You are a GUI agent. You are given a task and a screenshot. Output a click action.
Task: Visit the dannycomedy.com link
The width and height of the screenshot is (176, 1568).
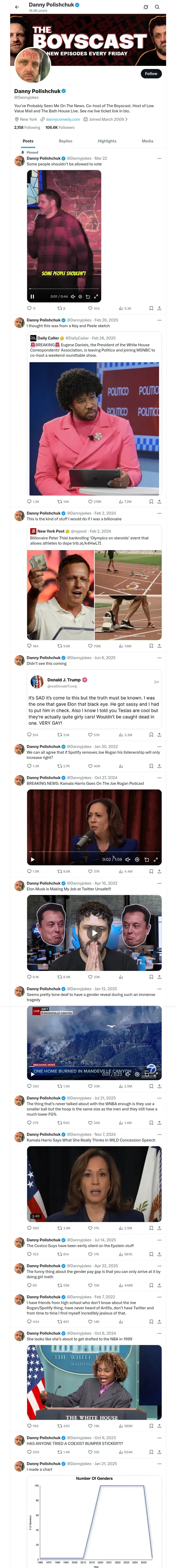[63, 119]
